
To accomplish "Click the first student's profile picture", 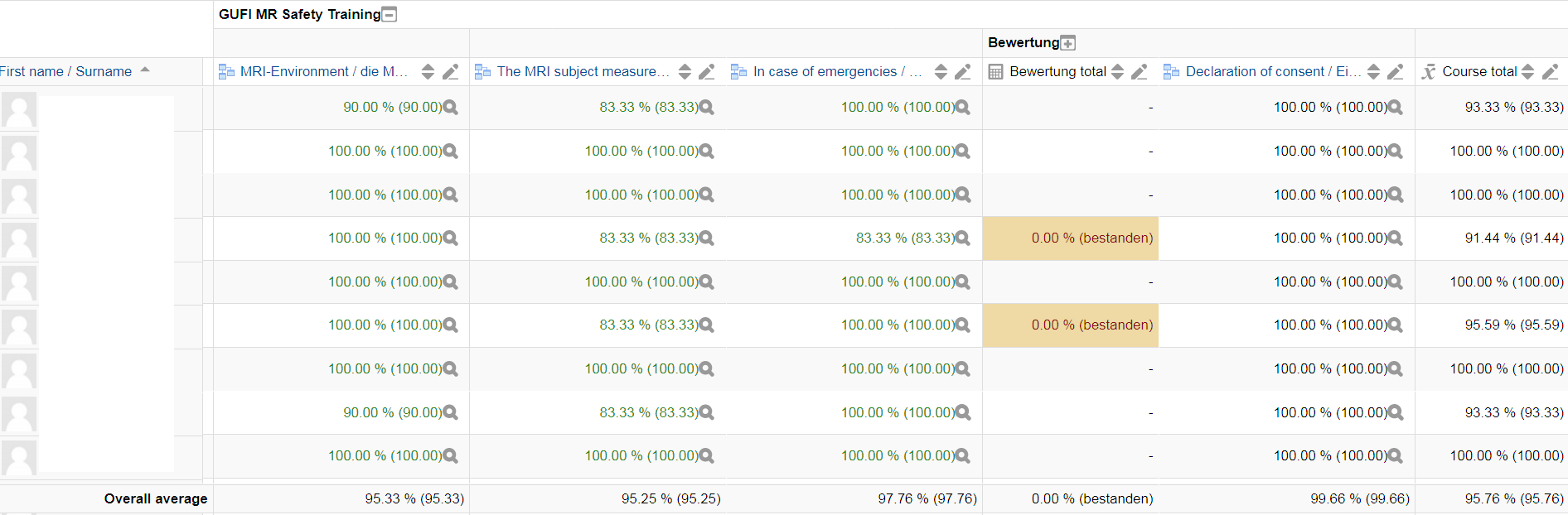I will tap(18, 109).
